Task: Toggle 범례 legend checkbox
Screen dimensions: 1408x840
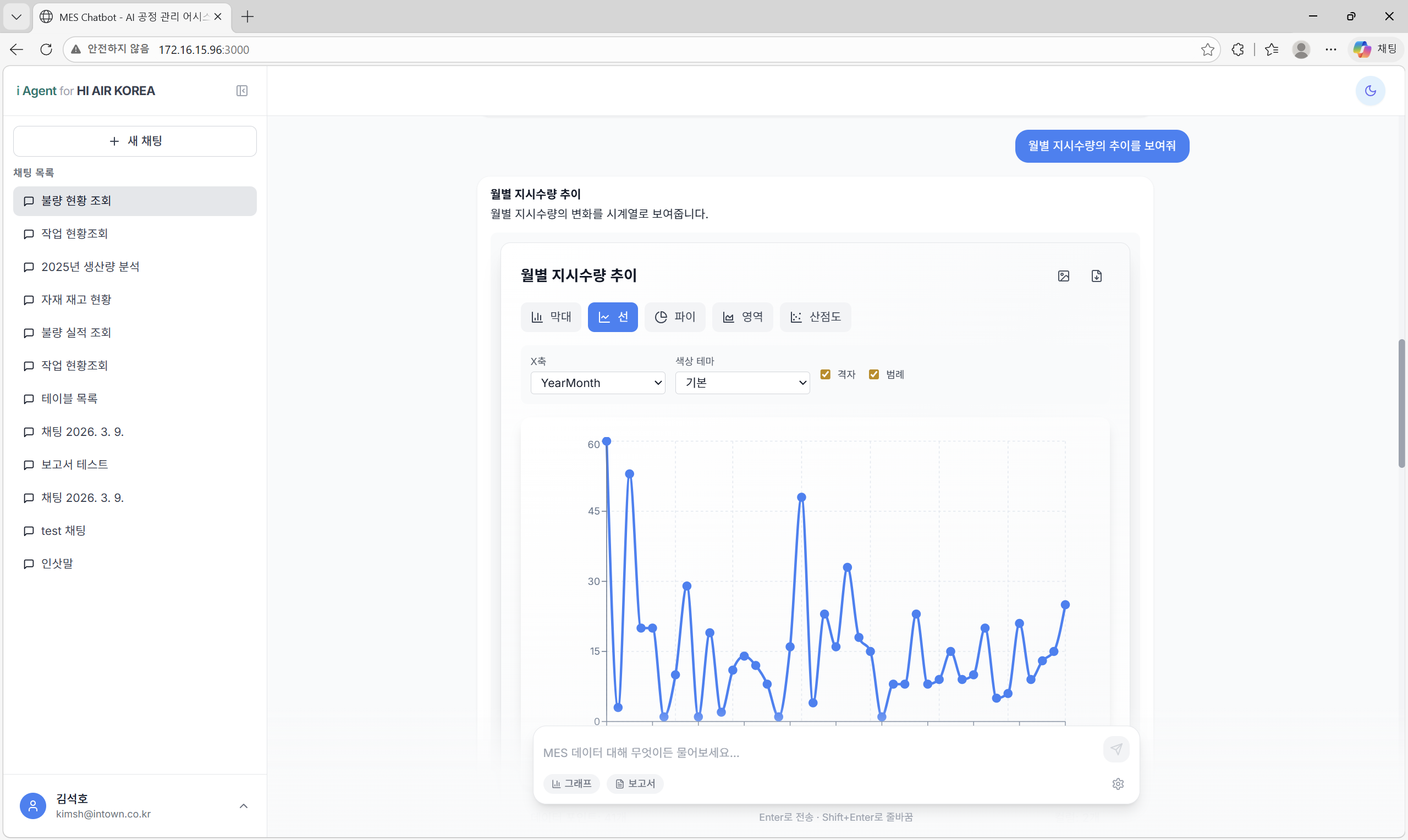Action: click(873, 374)
